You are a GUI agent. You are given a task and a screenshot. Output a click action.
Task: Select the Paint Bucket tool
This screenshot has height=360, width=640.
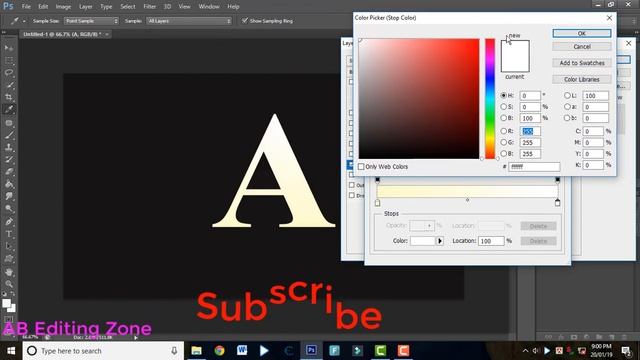[9, 184]
